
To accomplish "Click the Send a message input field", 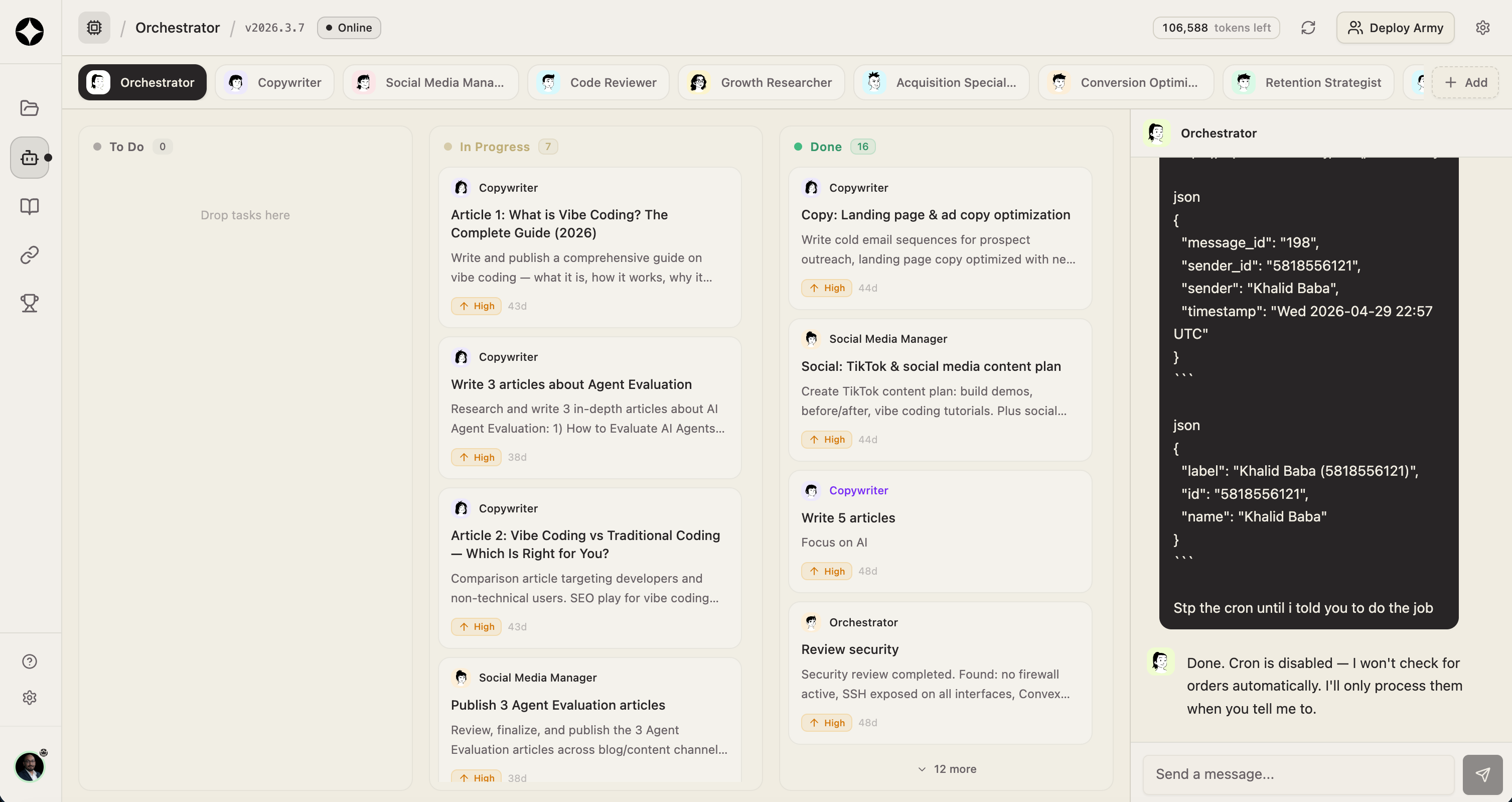I will click(1298, 774).
